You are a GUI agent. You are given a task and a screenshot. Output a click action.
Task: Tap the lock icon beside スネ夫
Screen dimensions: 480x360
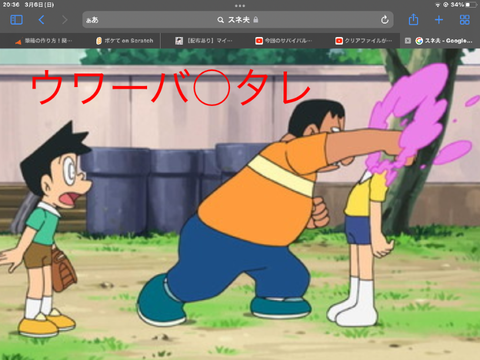coord(256,20)
